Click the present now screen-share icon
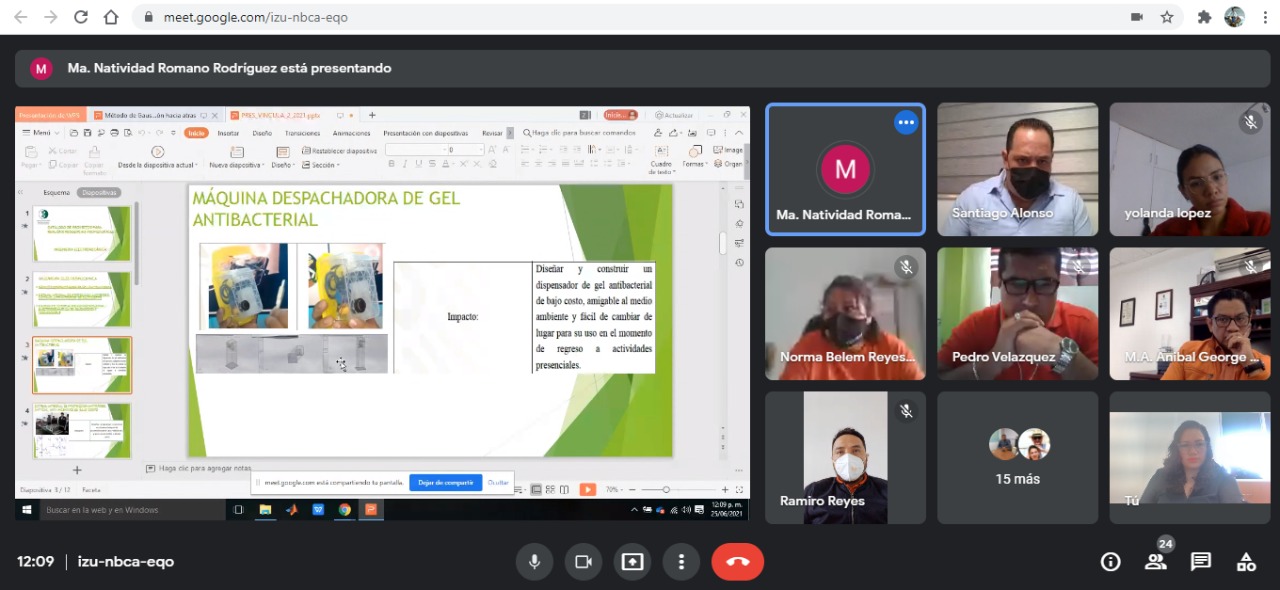The image size is (1280, 590). click(632, 562)
